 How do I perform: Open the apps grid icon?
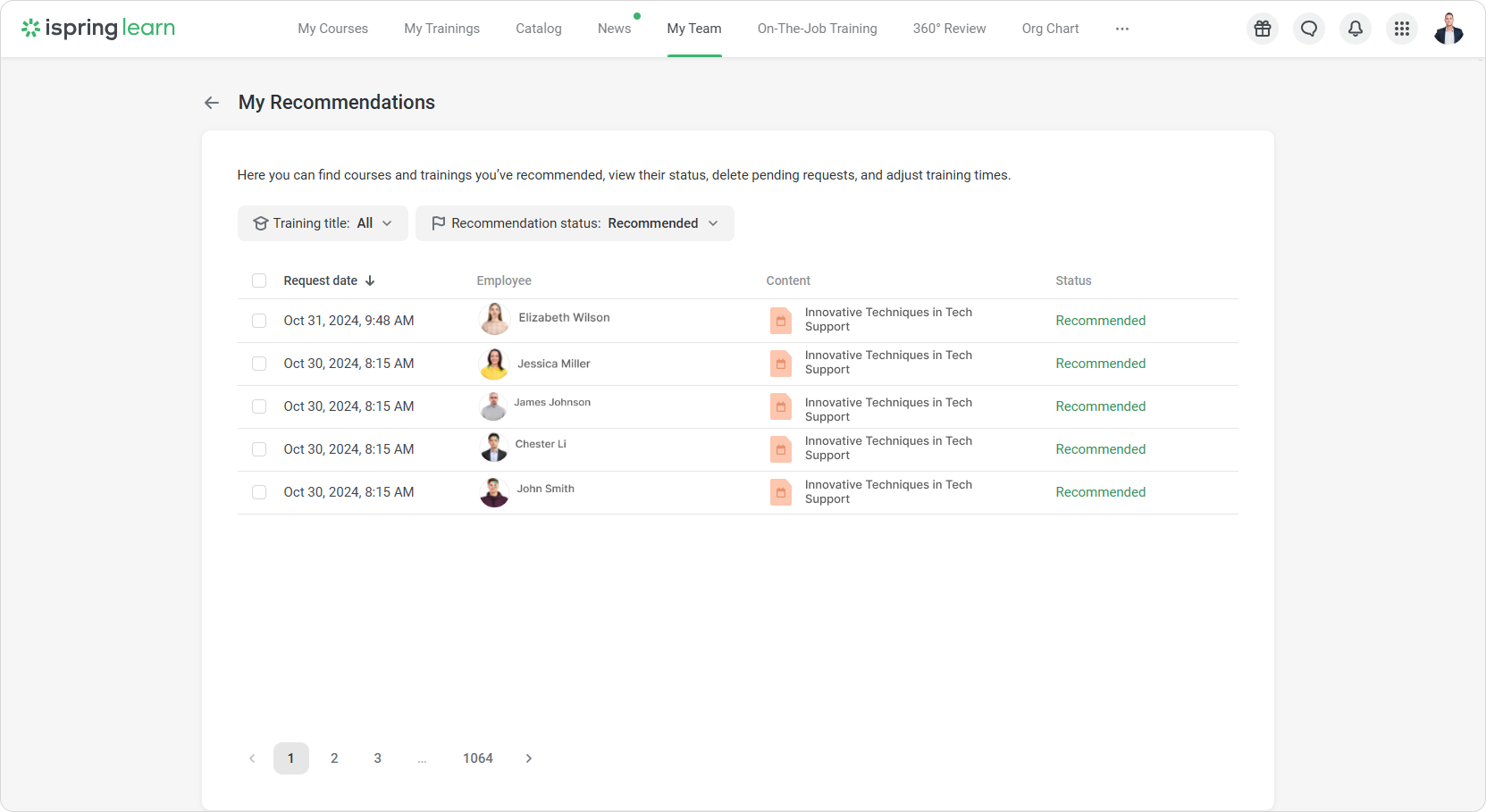(x=1401, y=28)
